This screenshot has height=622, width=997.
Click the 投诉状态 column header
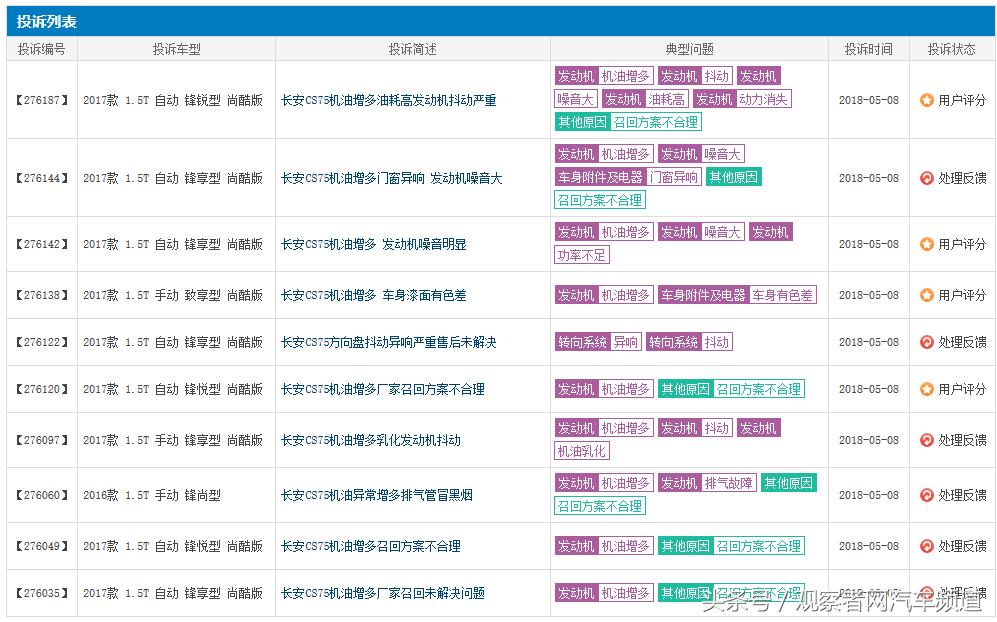(951, 49)
